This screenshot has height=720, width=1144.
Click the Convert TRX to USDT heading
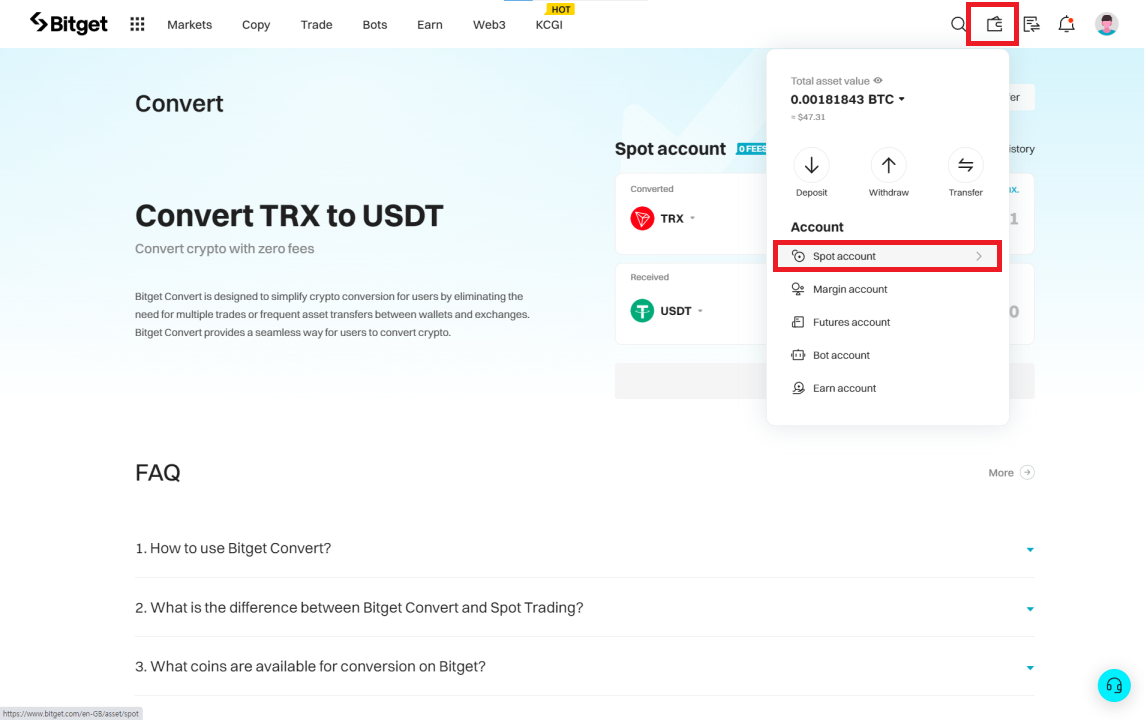point(289,216)
